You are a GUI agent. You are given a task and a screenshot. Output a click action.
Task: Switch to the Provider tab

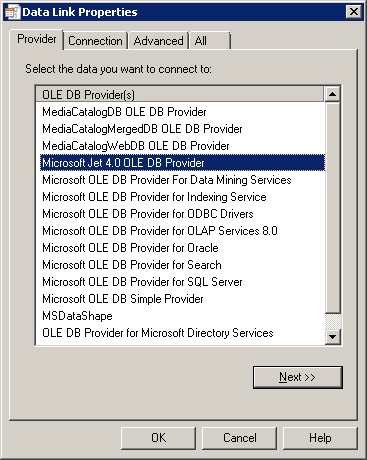(x=36, y=39)
